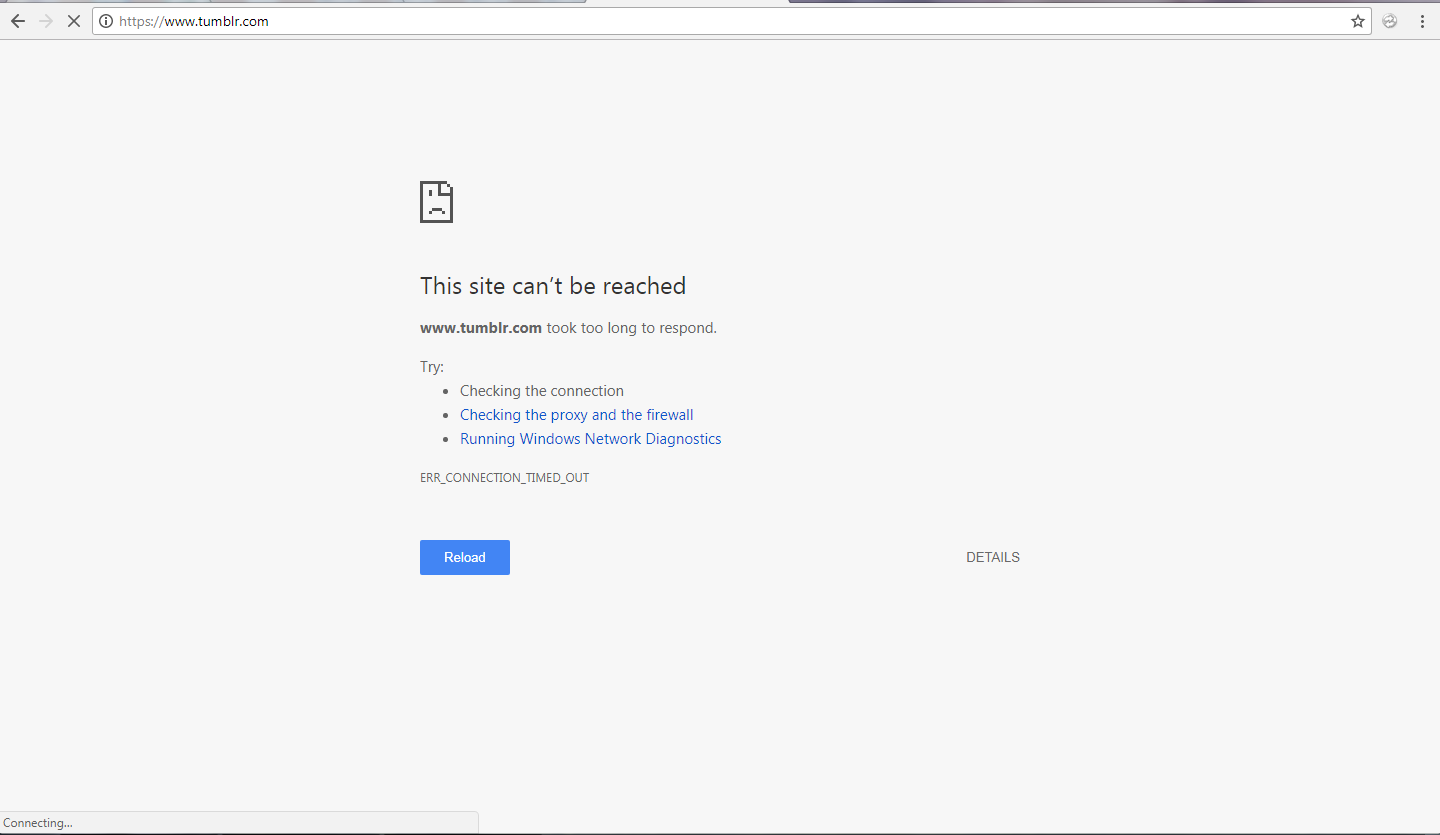Show error DETAILS
Screen dimensions: 1440x835
click(993, 558)
